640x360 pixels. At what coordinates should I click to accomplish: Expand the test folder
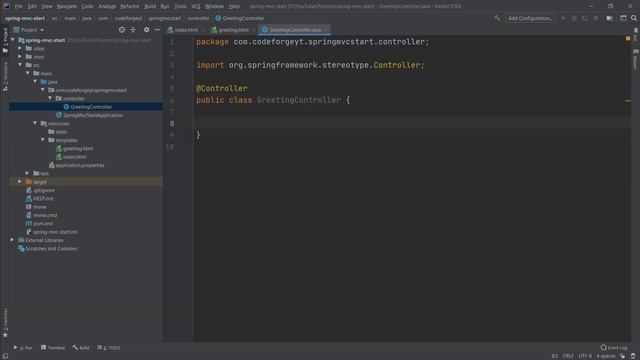pyautogui.click(x=28, y=173)
